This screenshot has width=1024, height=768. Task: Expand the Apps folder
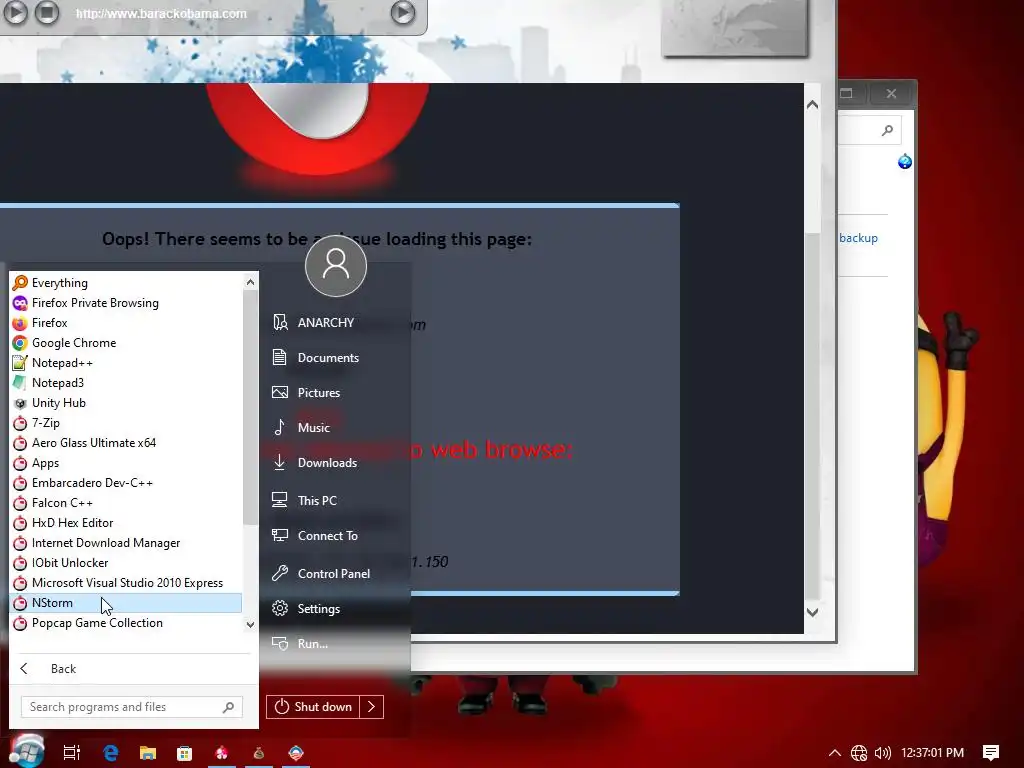tap(125, 463)
